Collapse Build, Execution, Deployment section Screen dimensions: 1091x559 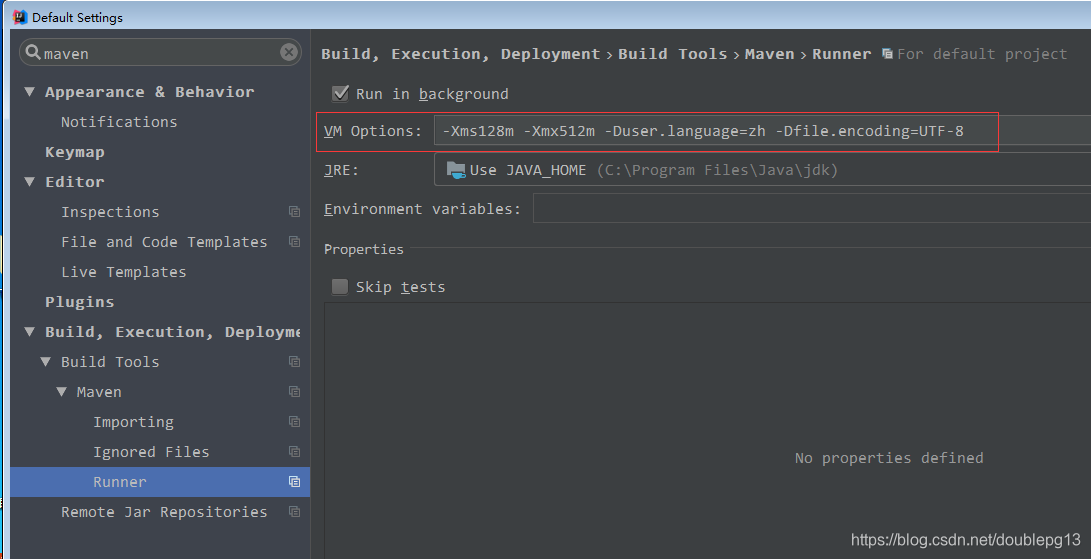(29, 331)
